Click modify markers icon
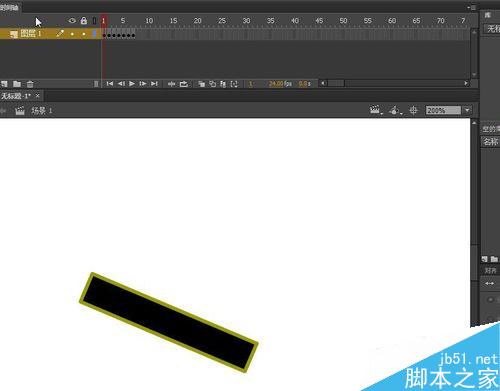The width and height of the screenshot is (500, 391). [234, 84]
